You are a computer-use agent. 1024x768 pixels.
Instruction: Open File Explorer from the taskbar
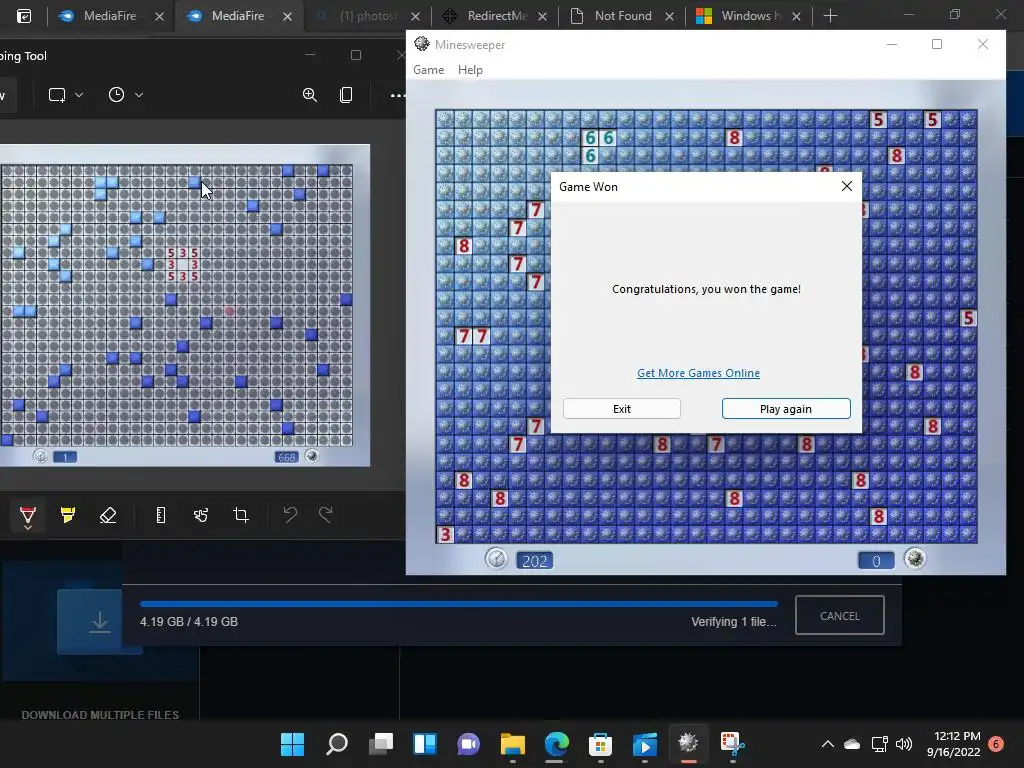[513, 744]
